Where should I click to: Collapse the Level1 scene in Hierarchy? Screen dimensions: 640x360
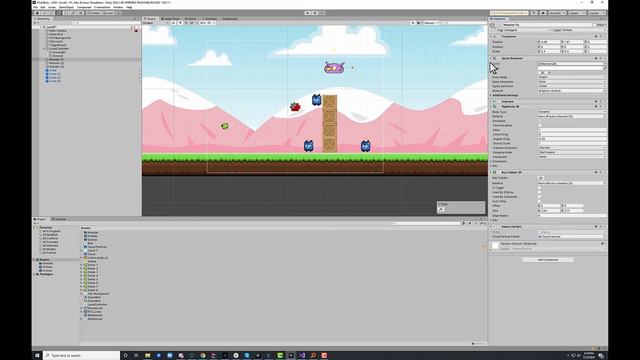point(41,27)
